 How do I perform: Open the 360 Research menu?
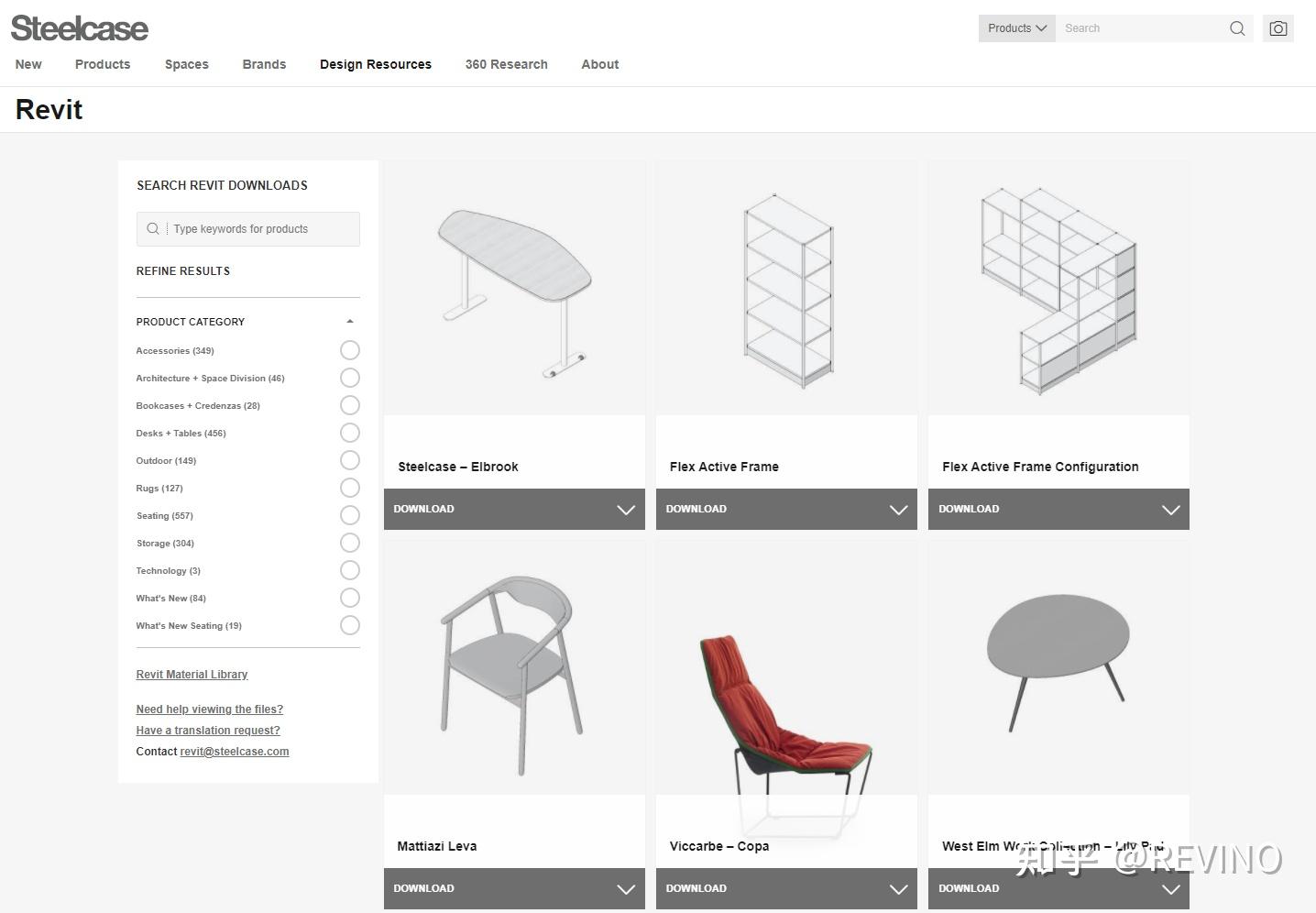point(507,64)
